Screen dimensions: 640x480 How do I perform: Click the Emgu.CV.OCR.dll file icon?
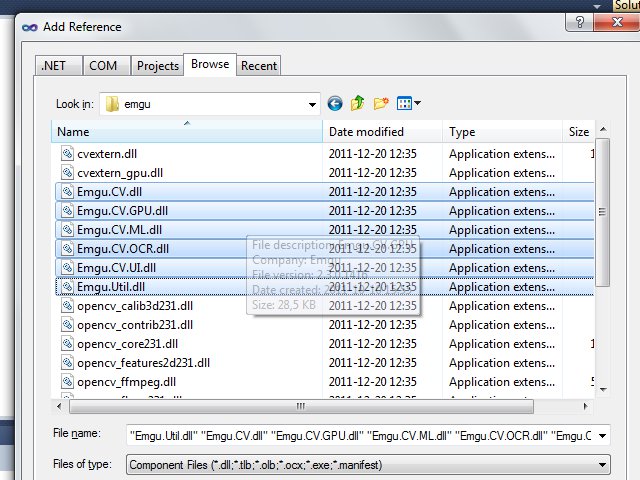[67, 249]
